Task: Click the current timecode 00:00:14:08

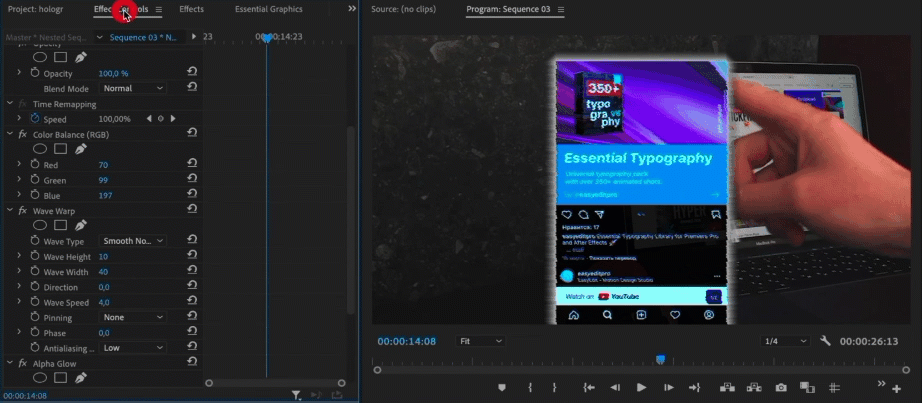Action: pyautogui.click(x=407, y=341)
